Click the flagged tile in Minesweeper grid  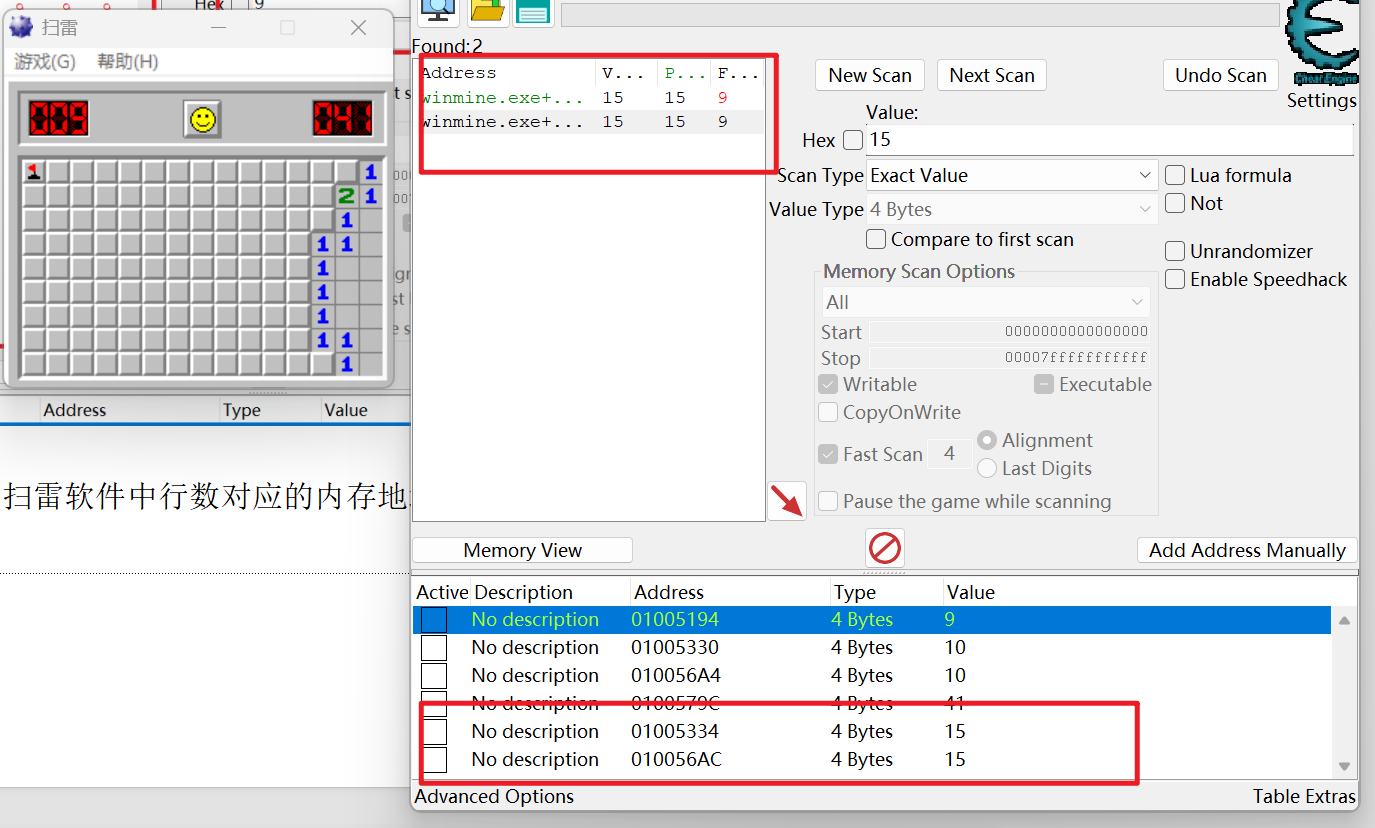34,171
